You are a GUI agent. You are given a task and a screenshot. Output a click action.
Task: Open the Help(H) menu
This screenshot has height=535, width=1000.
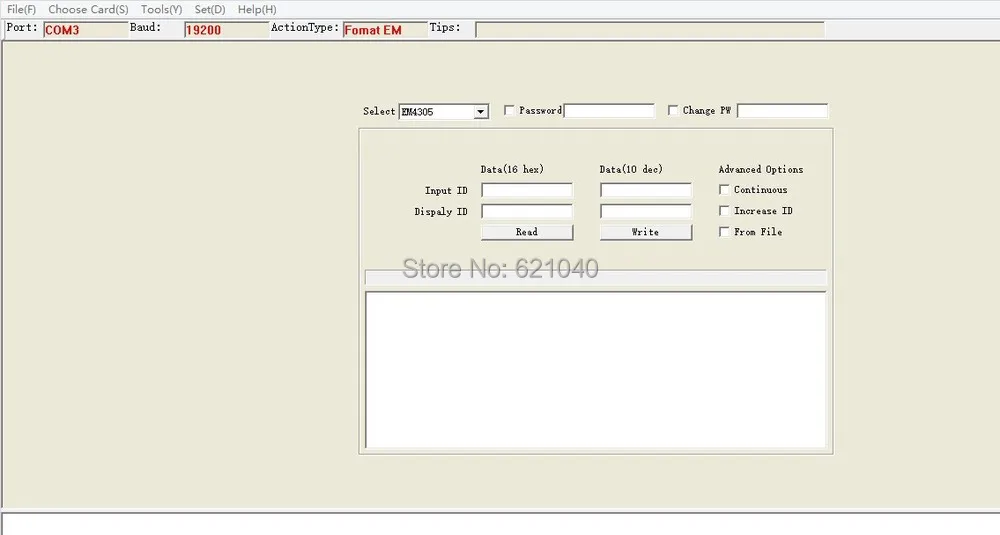tap(257, 10)
